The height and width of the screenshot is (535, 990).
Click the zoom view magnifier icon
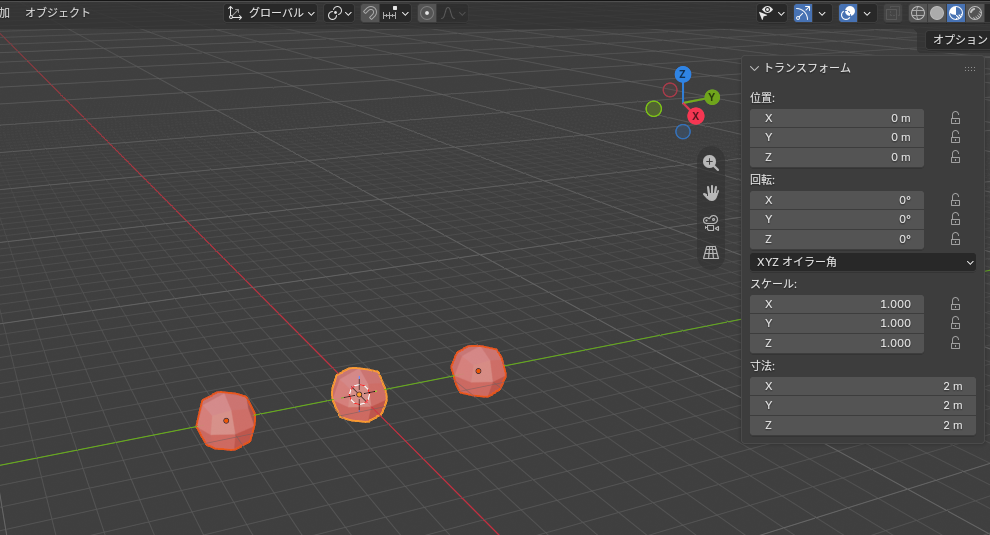point(711,162)
